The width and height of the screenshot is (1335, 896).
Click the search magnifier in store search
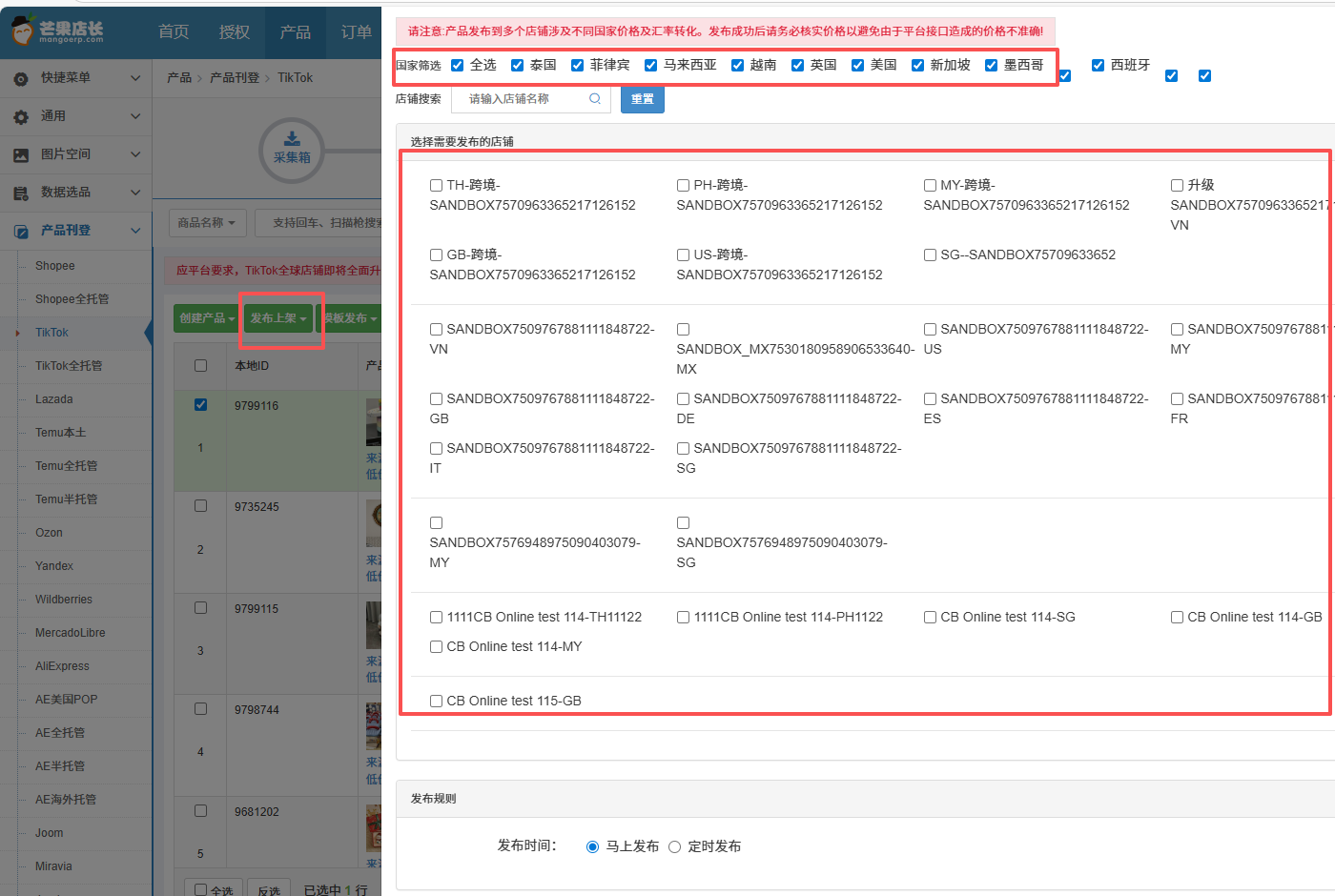point(595,99)
